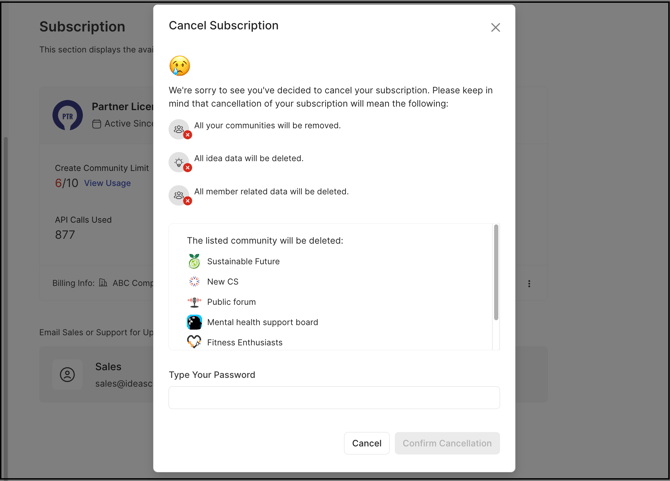Click the member related data icon
670x481 pixels.
(179, 195)
